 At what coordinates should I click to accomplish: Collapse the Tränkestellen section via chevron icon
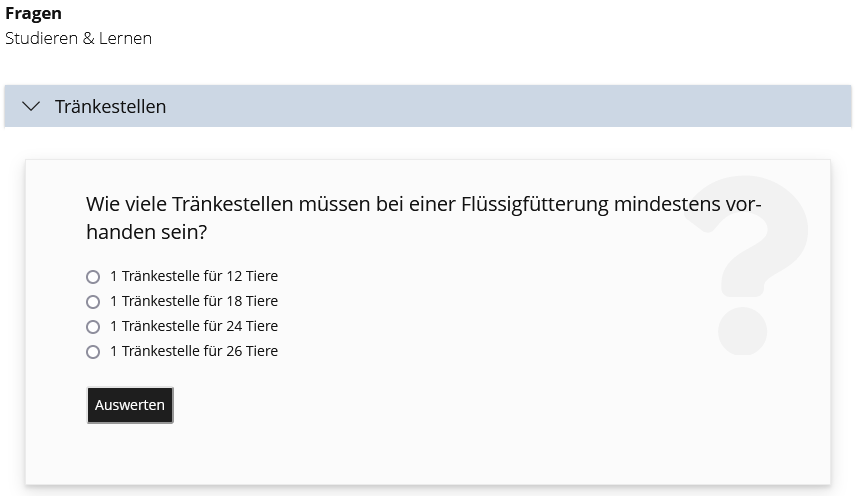coord(32,106)
